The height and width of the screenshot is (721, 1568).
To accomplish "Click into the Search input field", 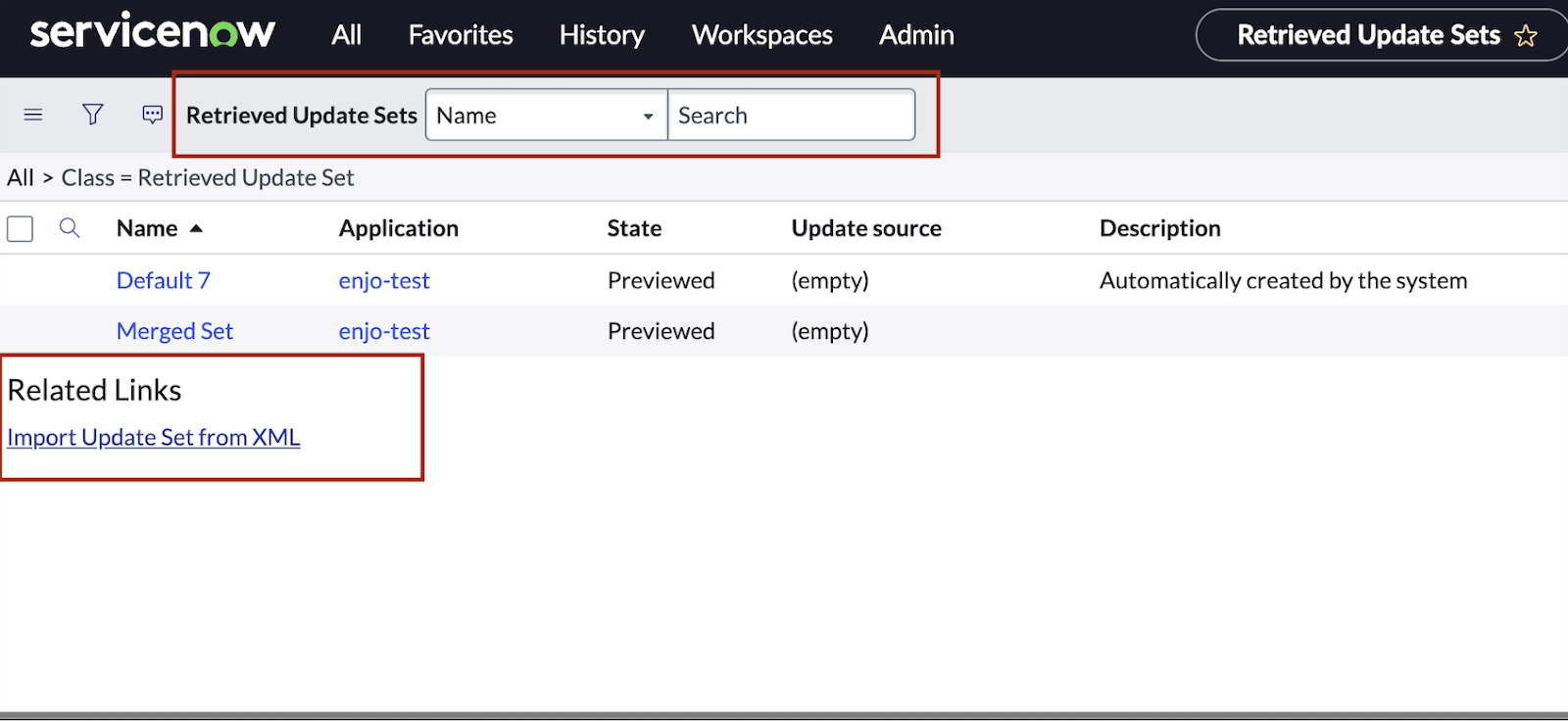I will (792, 116).
